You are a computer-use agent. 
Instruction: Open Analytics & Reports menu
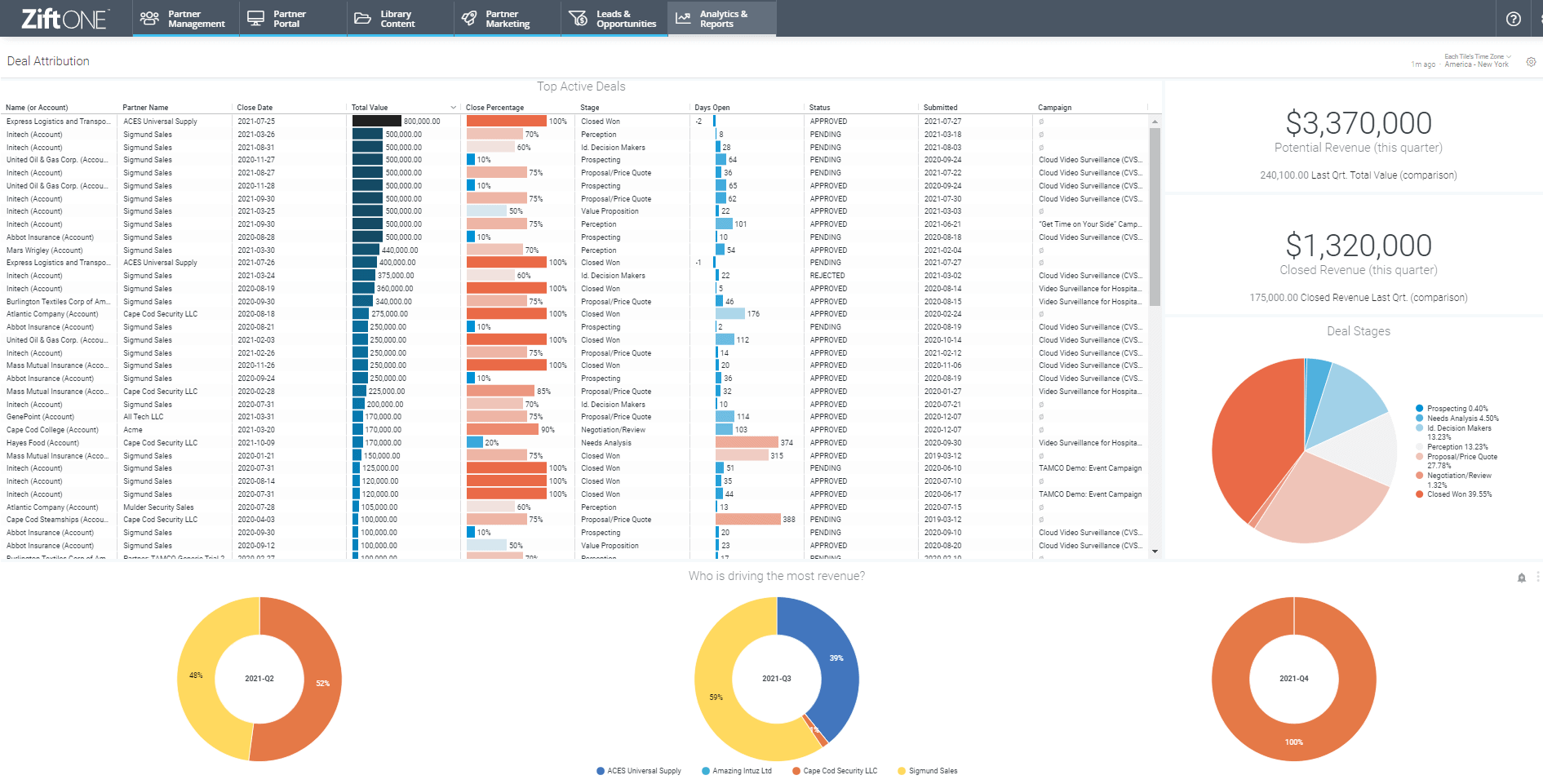[722, 19]
